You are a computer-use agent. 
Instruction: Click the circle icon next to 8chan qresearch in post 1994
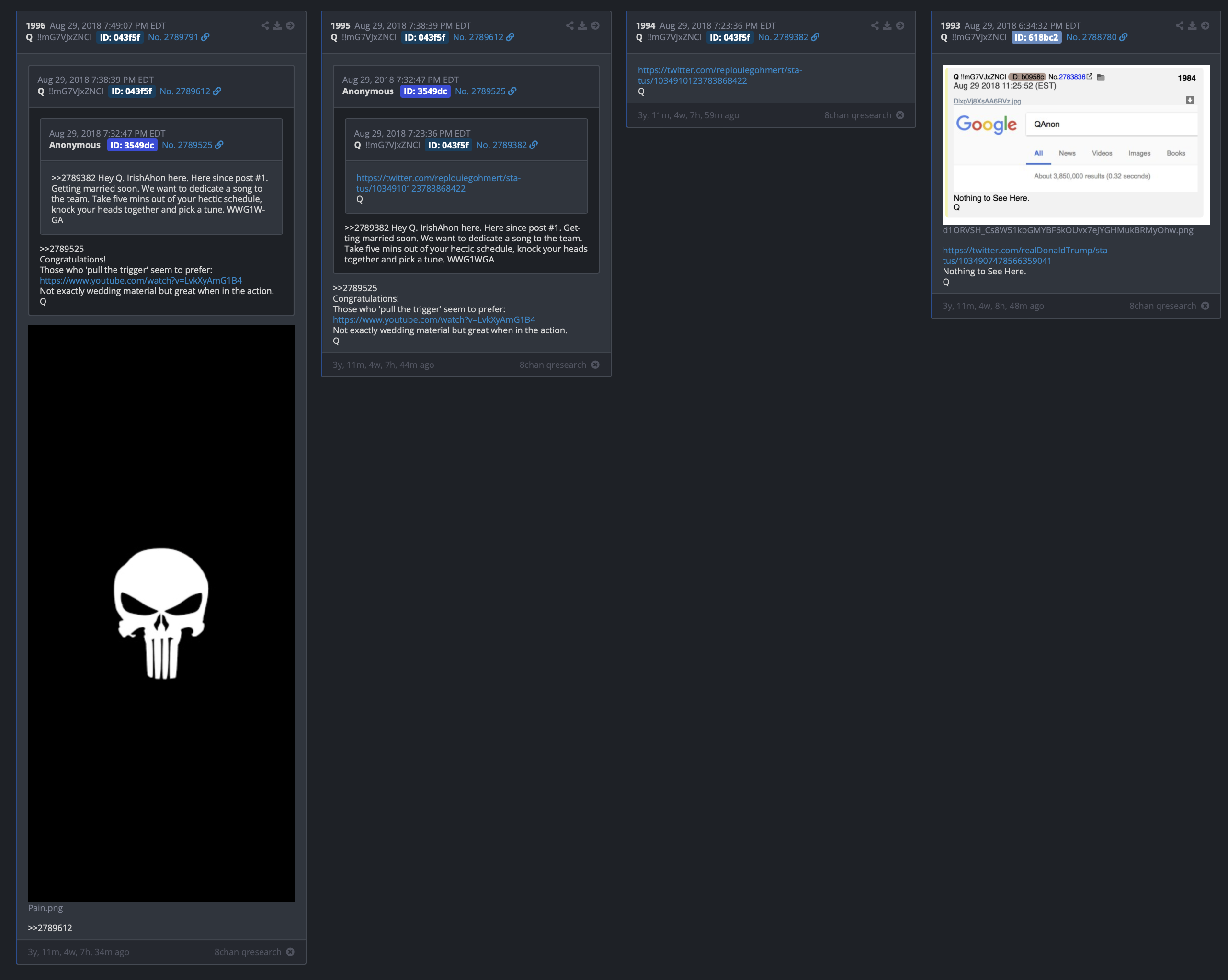click(900, 115)
